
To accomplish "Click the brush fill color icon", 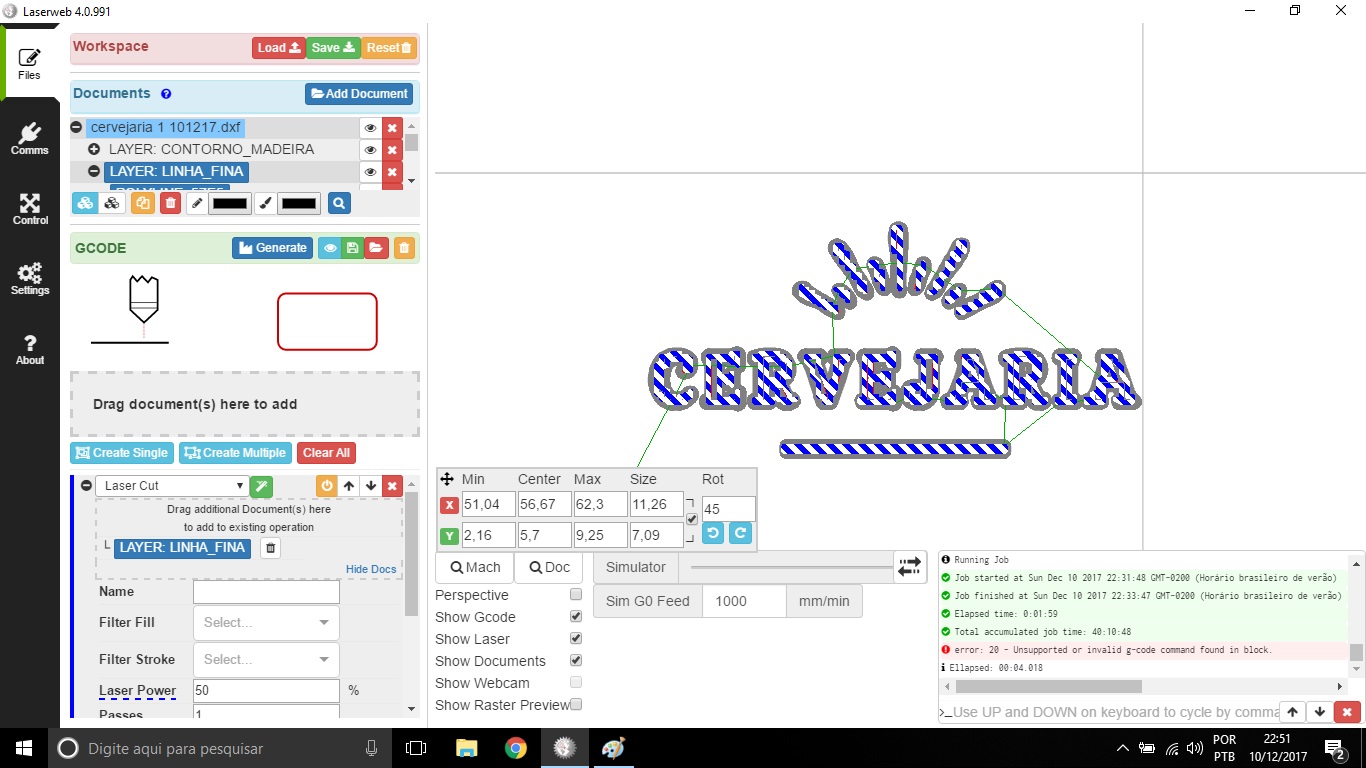I will point(265,203).
